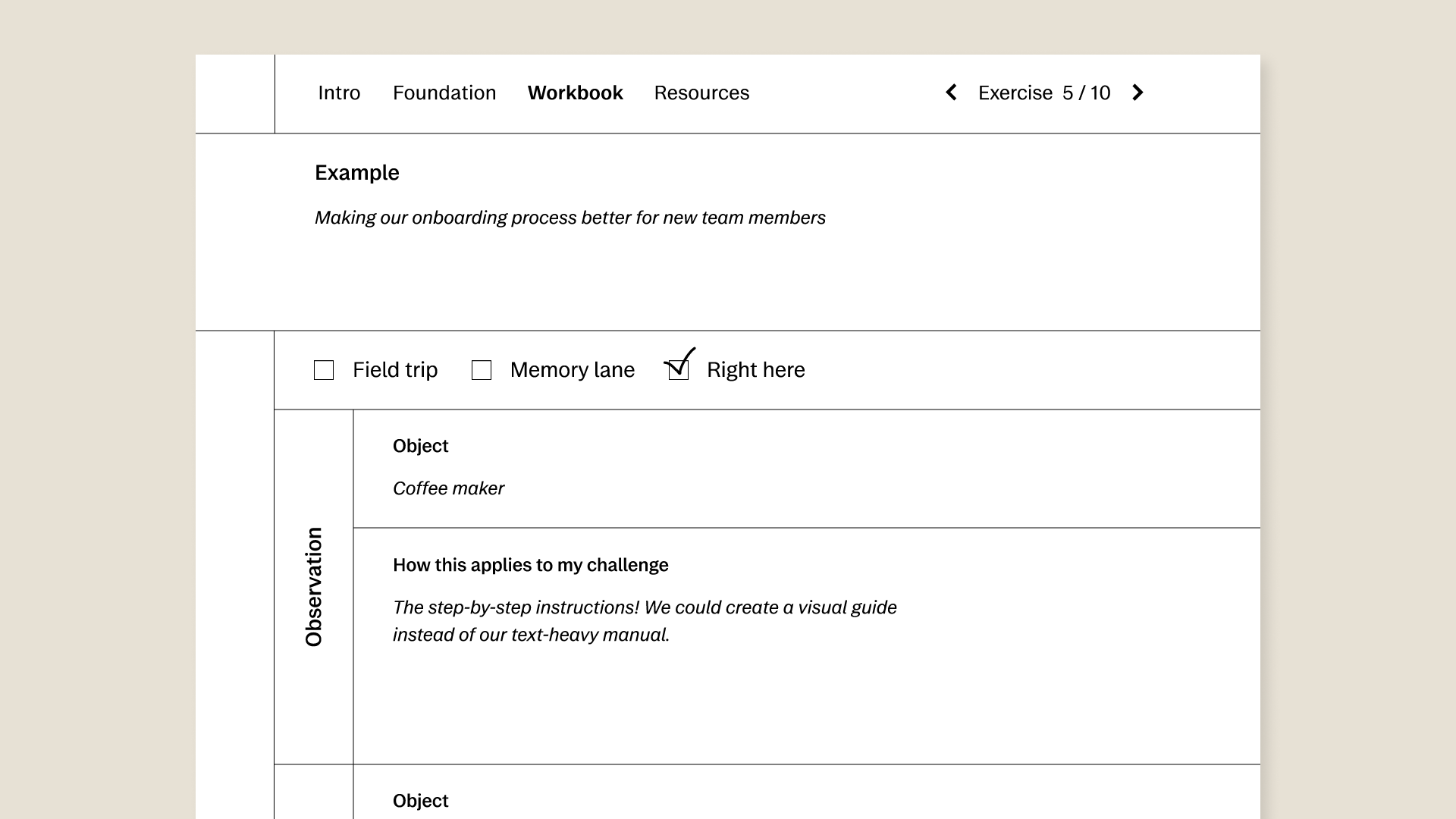
Task: Uncheck the Right here checkbox
Action: tap(679, 370)
